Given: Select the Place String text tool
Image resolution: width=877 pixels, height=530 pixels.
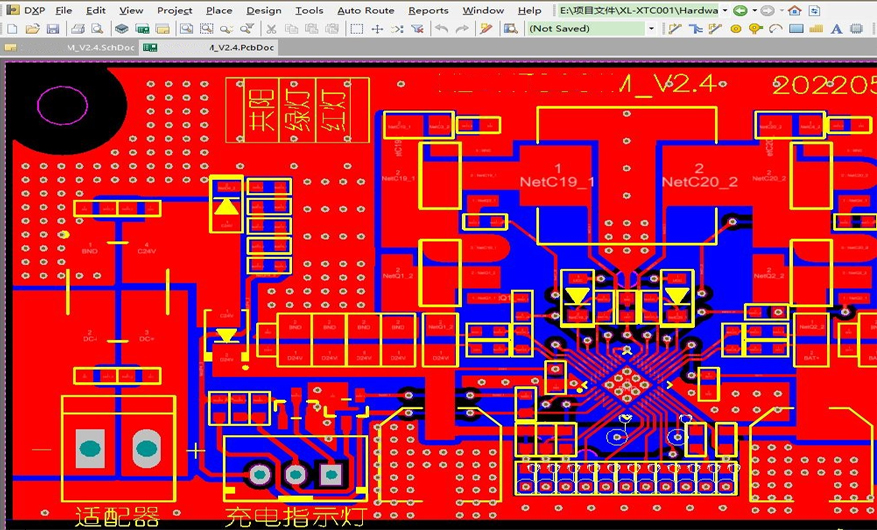Looking at the screenshot, I should point(838,29).
